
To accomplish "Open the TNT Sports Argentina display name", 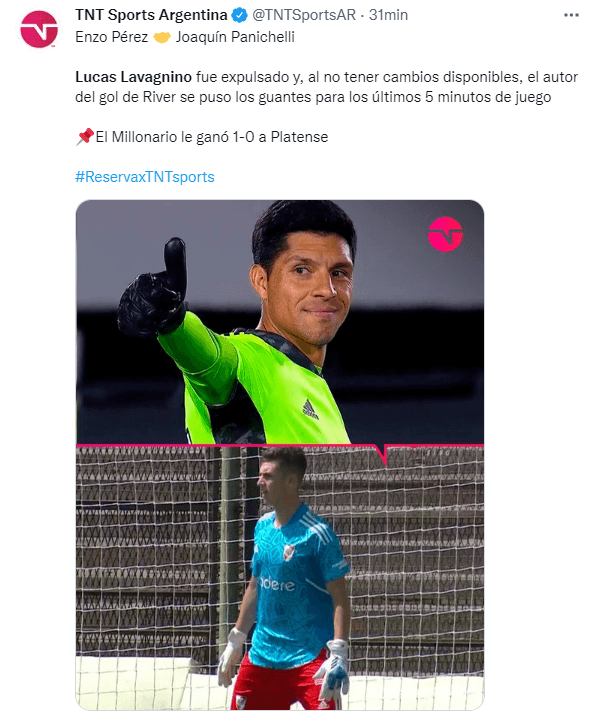I will point(151,15).
